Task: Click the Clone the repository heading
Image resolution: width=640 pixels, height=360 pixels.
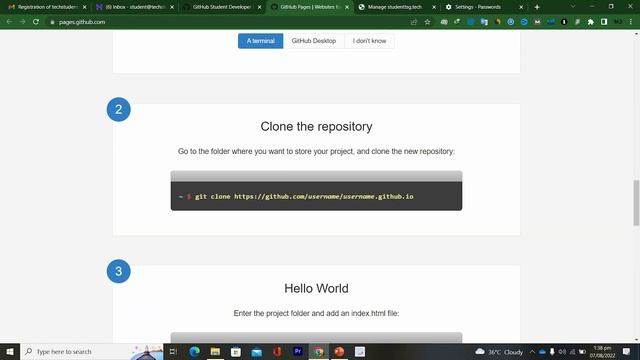Action: coord(316,127)
